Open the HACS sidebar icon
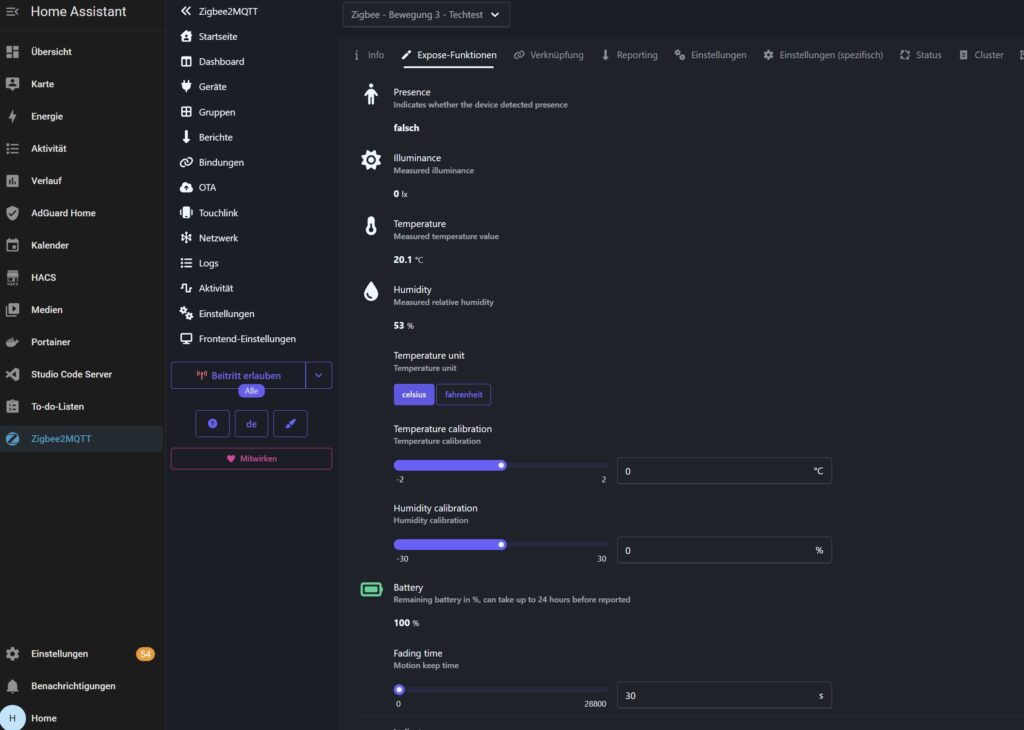The height and width of the screenshot is (730, 1024). [12, 278]
